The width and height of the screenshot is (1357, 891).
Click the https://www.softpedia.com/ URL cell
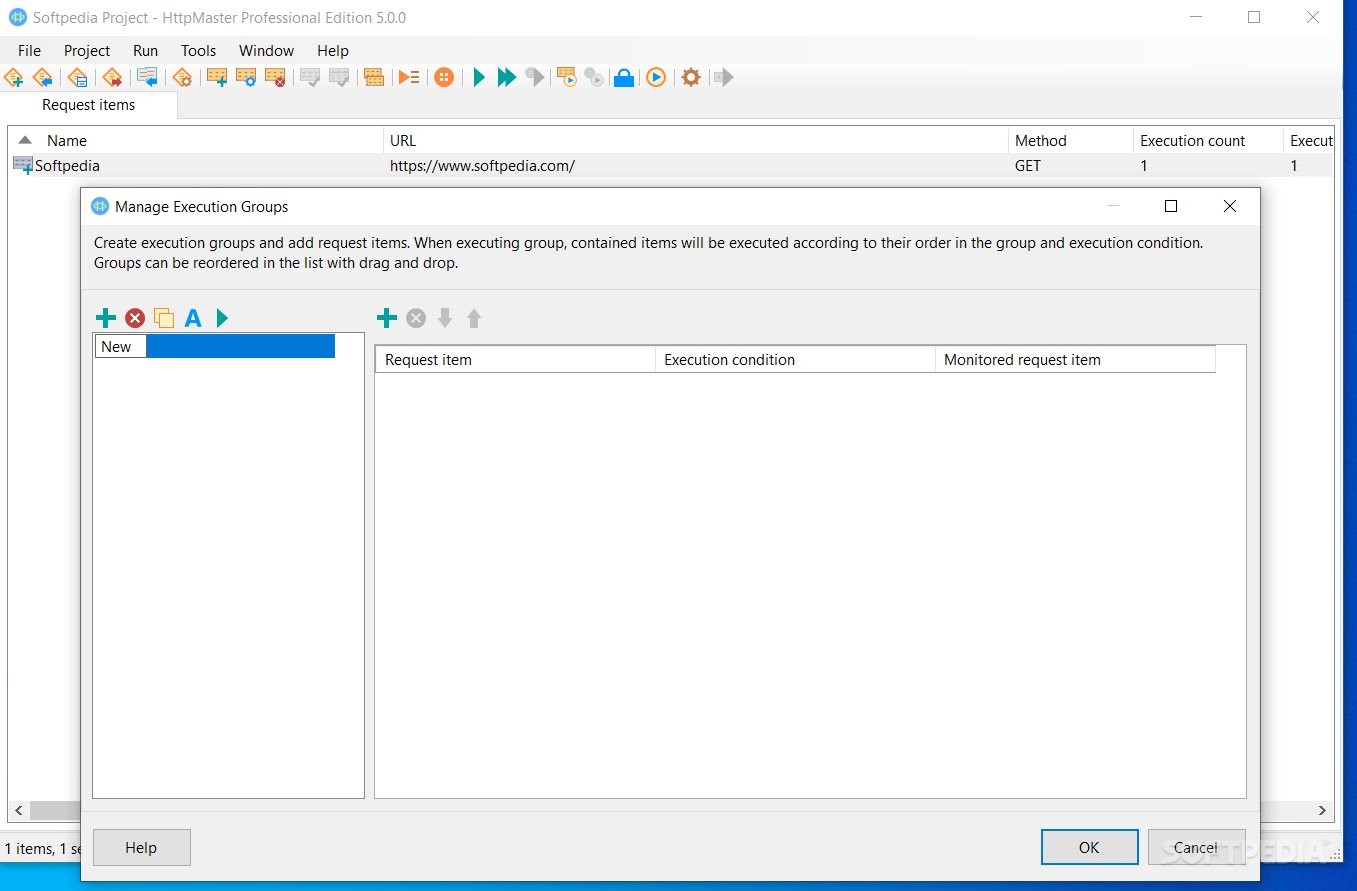(482, 166)
